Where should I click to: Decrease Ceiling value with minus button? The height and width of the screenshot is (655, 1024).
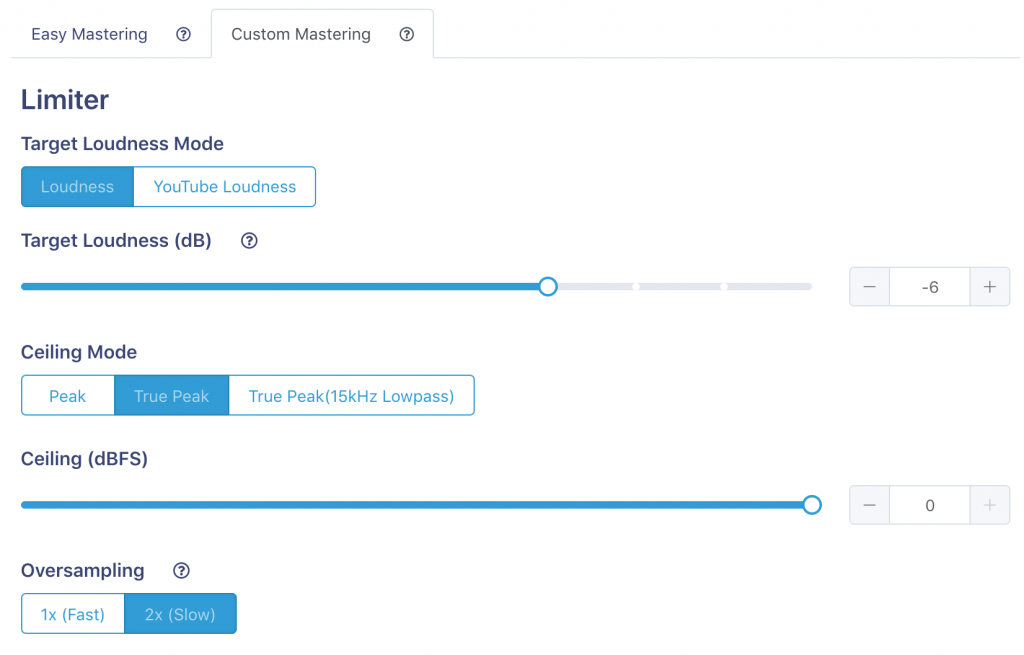click(x=869, y=505)
